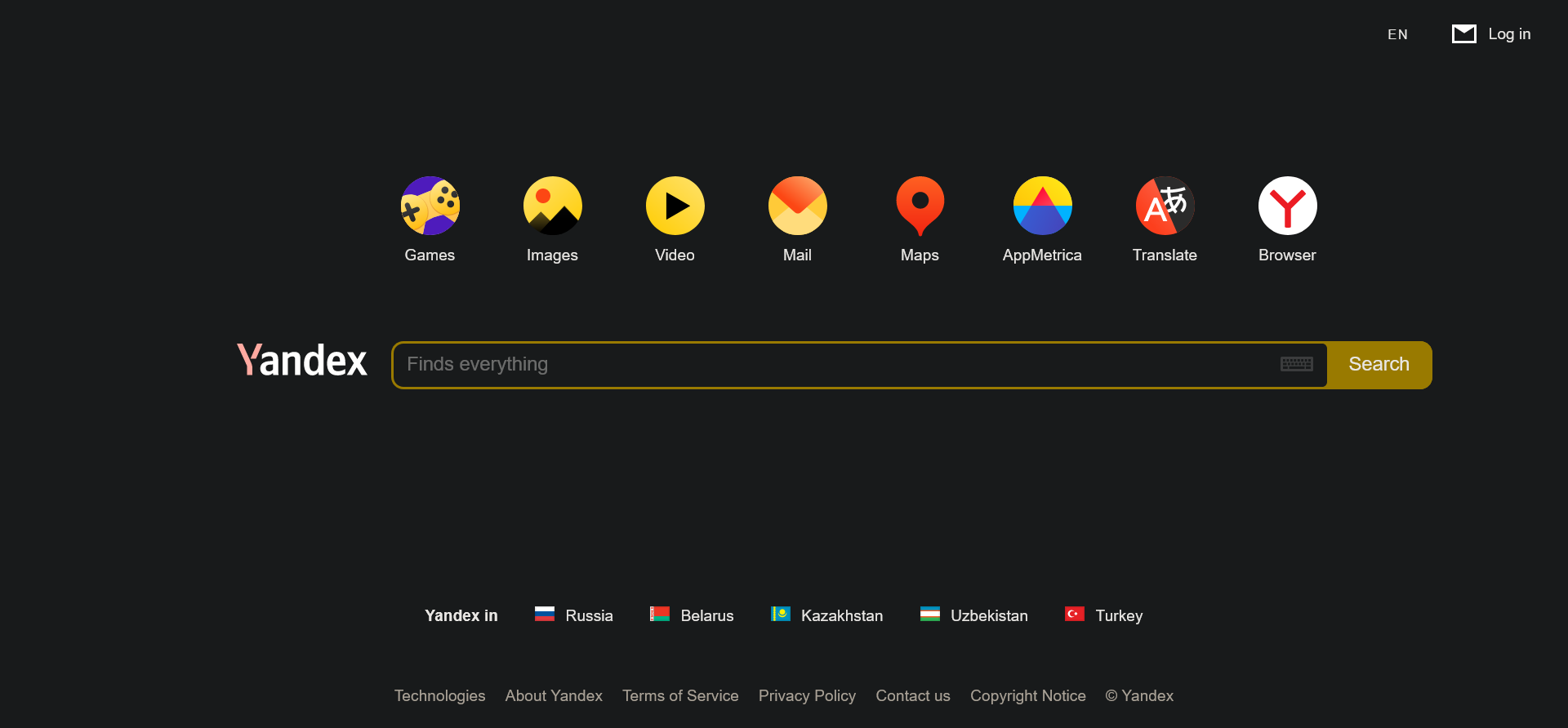Open the Maps pin icon
1568x728 pixels.
[x=920, y=206]
